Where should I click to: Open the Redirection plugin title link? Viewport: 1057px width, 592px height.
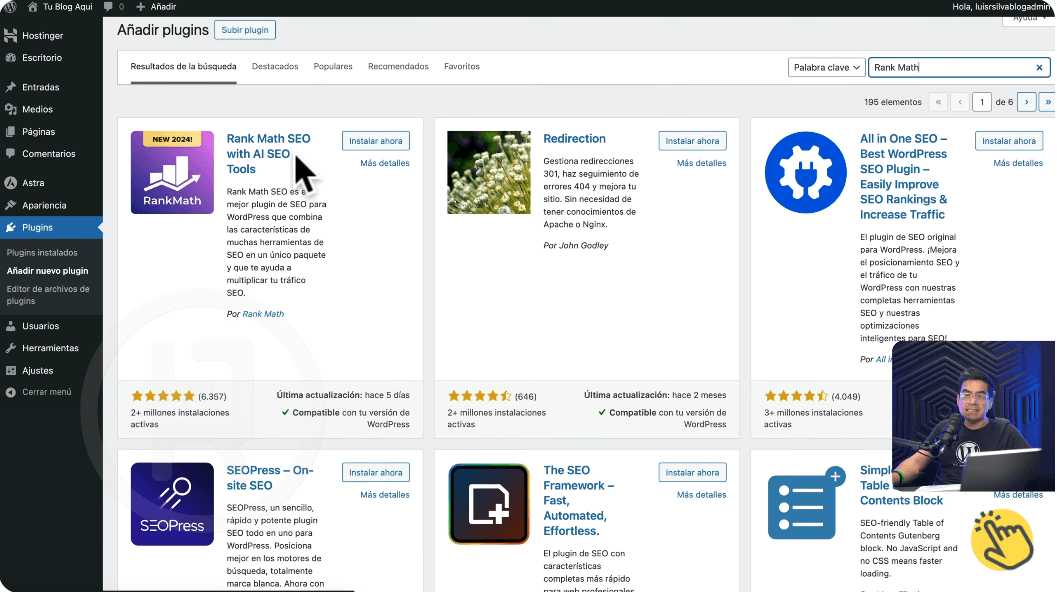point(574,138)
